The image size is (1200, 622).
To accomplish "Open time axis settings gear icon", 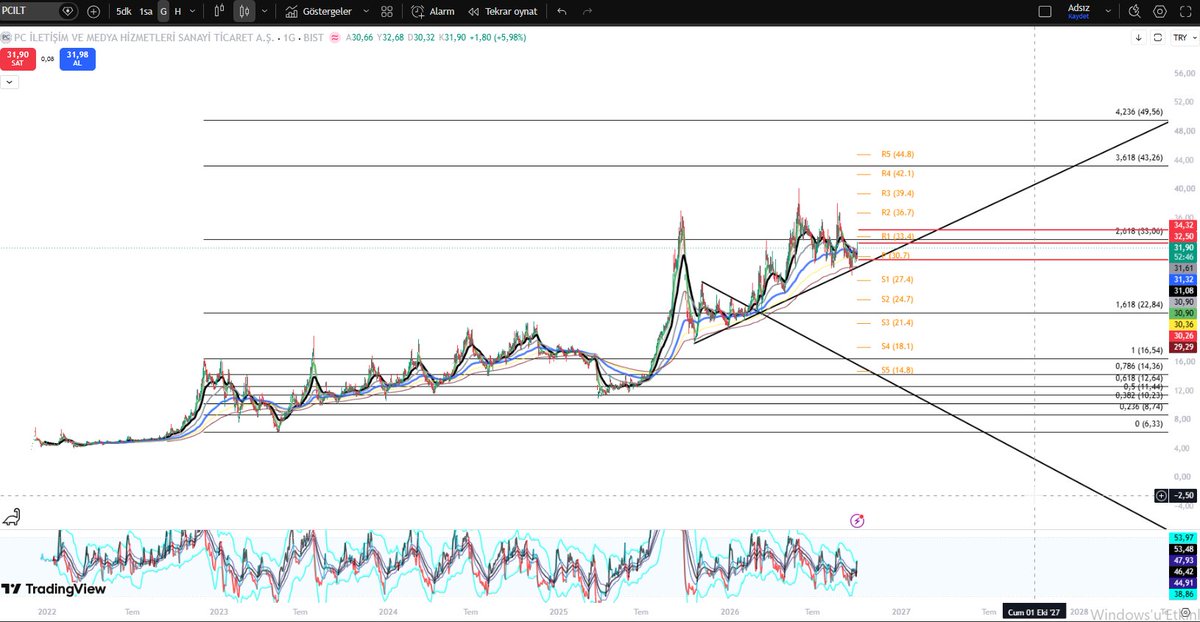I will click(x=1186, y=611).
